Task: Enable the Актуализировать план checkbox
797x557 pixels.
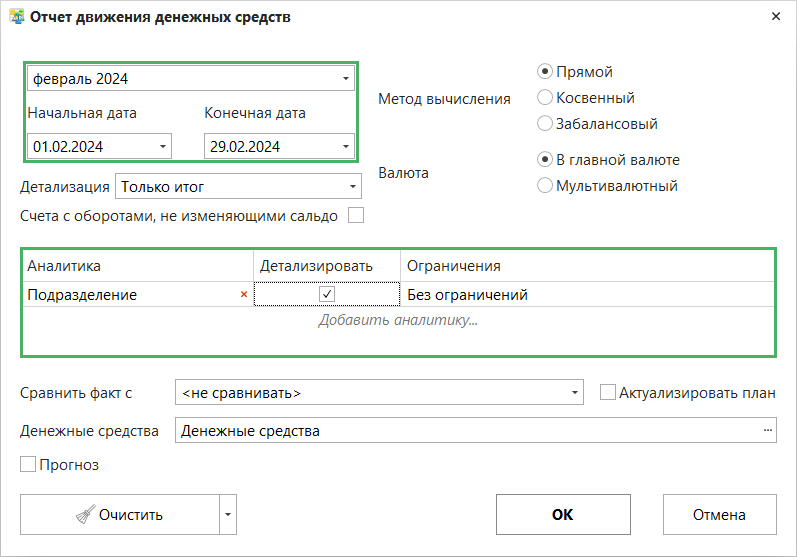Action: tap(607, 393)
